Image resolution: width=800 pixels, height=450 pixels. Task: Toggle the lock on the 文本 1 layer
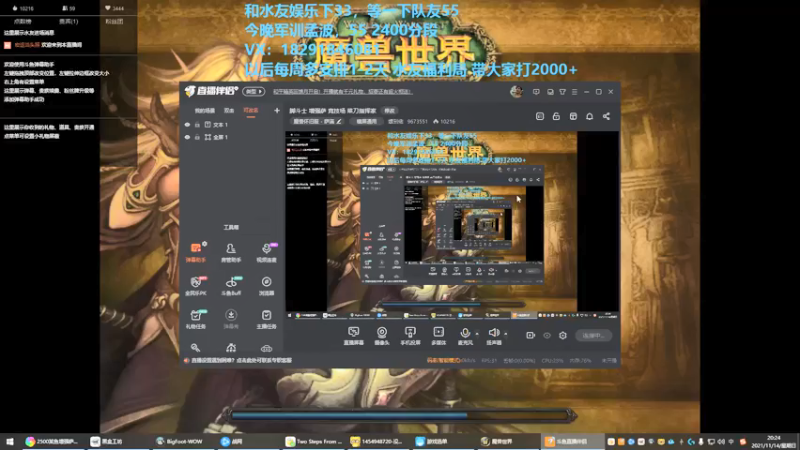pyautogui.click(x=197, y=124)
